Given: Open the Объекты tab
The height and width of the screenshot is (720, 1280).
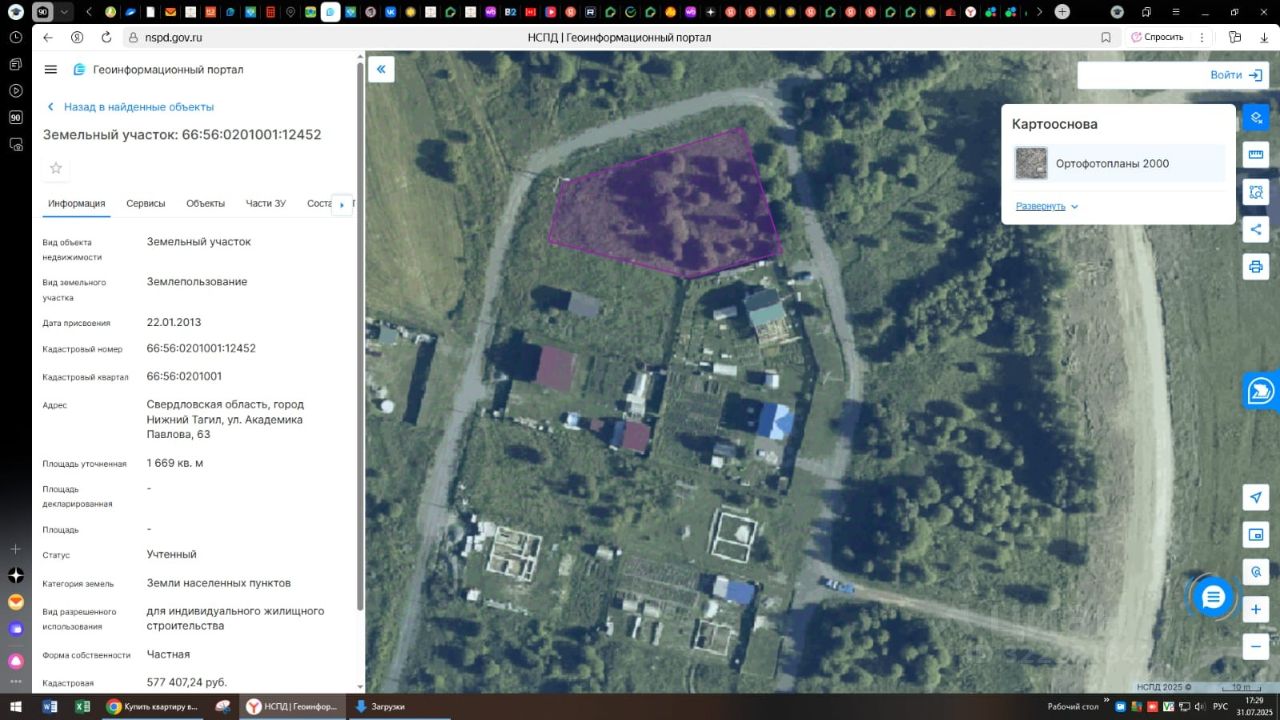Looking at the screenshot, I should pos(205,203).
